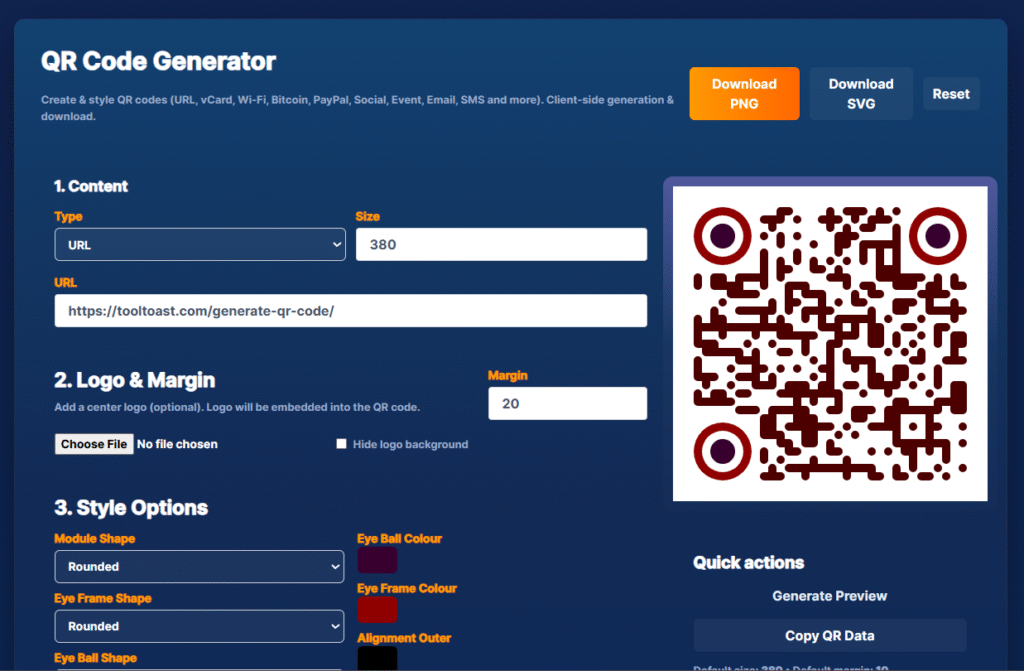Click the Copy QR Data button
Screen dimensions: 1024x671
tap(829, 635)
